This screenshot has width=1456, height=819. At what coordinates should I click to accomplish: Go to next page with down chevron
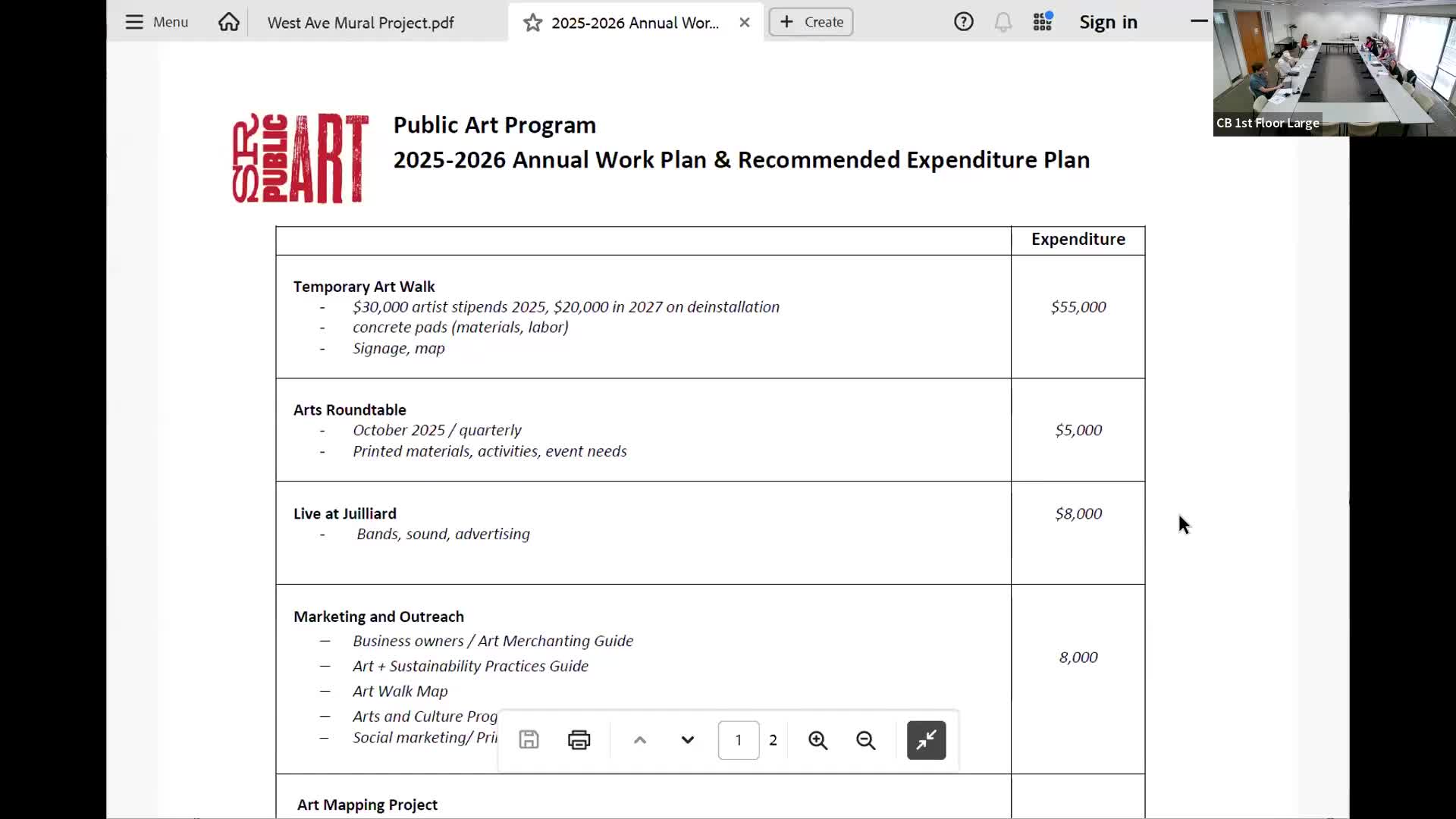(x=687, y=740)
